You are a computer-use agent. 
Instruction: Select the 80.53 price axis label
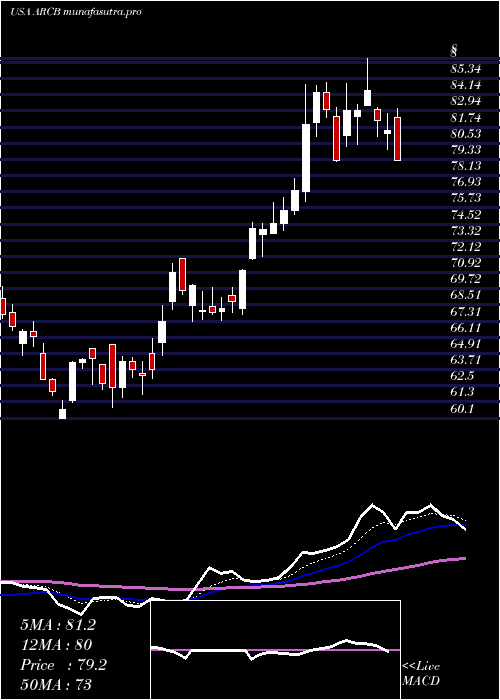[x=466, y=134]
